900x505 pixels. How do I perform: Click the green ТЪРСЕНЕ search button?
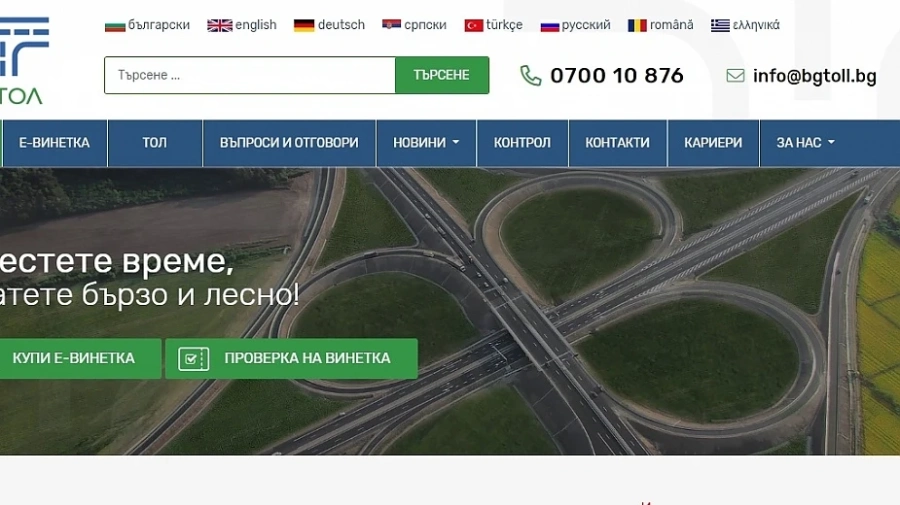pyautogui.click(x=442, y=75)
